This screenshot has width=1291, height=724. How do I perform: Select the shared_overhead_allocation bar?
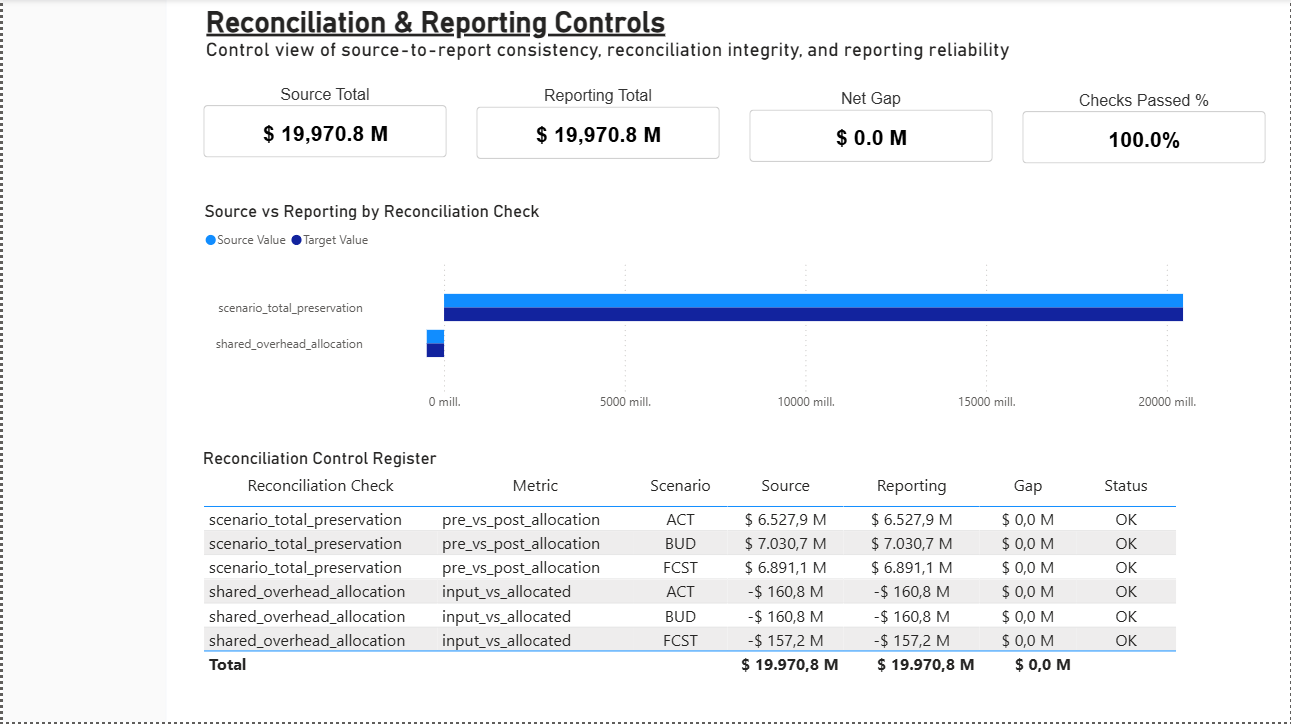(x=435, y=344)
